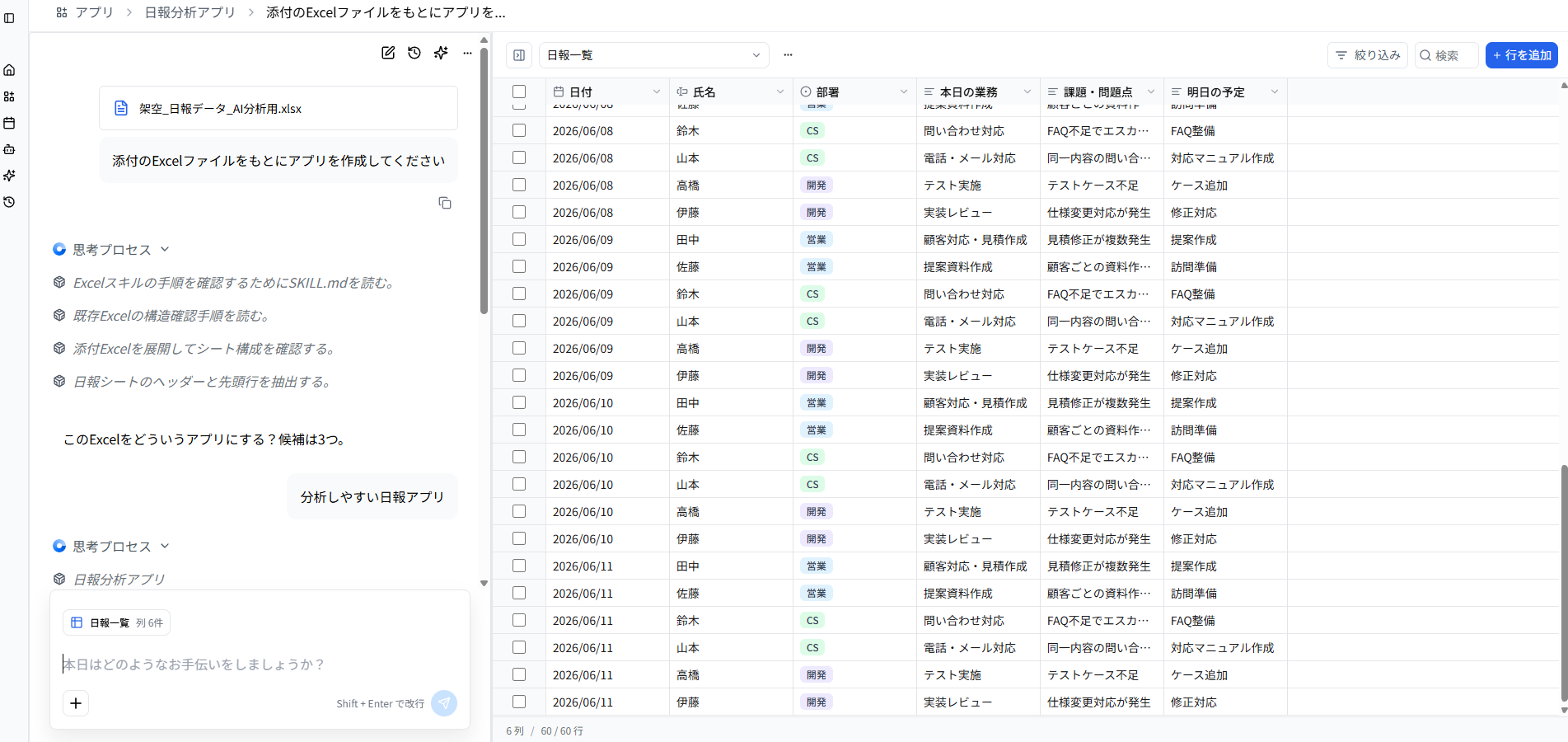Screen dimensions: 1568x742
Task: Open more options next to 日報一覧 selector
Action: pyautogui.click(x=788, y=55)
